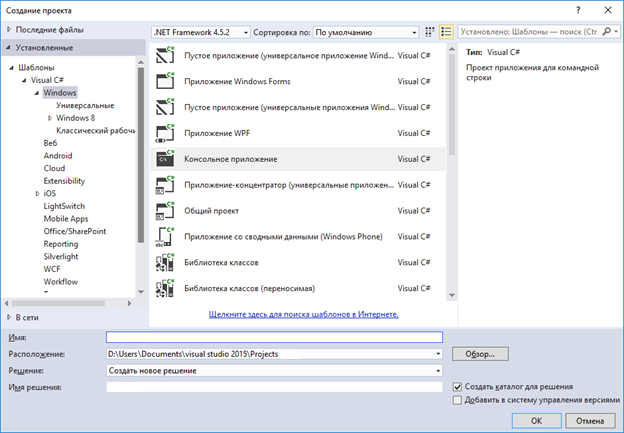Viewport: 624px width, 433px height.
Task: Select the Android tree item
Action: [58, 156]
